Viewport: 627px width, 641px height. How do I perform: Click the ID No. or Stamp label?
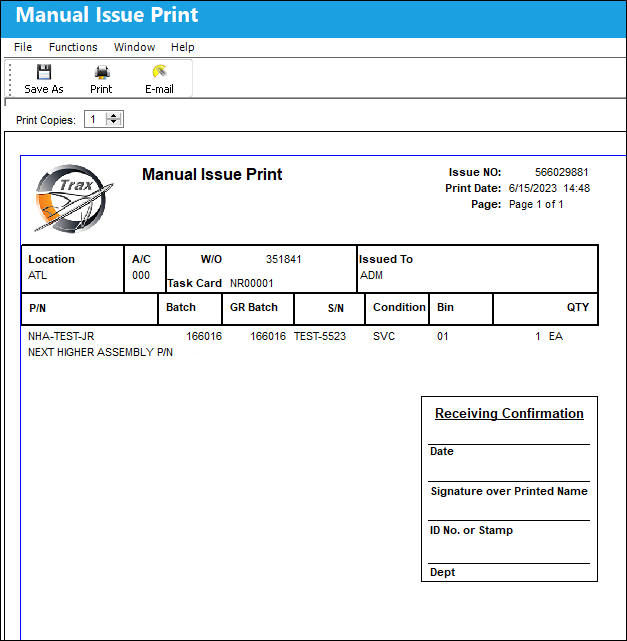point(471,530)
